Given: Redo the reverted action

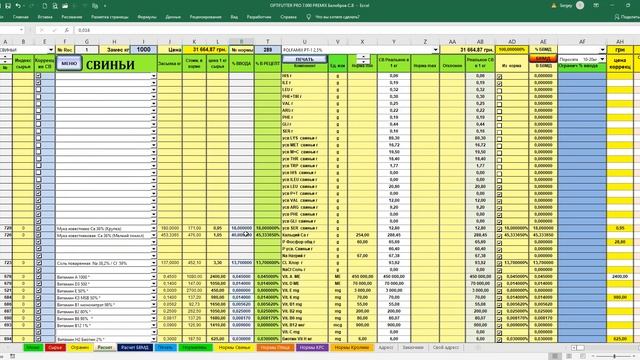Looking at the screenshot, I should pyautogui.click(x=32, y=6).
